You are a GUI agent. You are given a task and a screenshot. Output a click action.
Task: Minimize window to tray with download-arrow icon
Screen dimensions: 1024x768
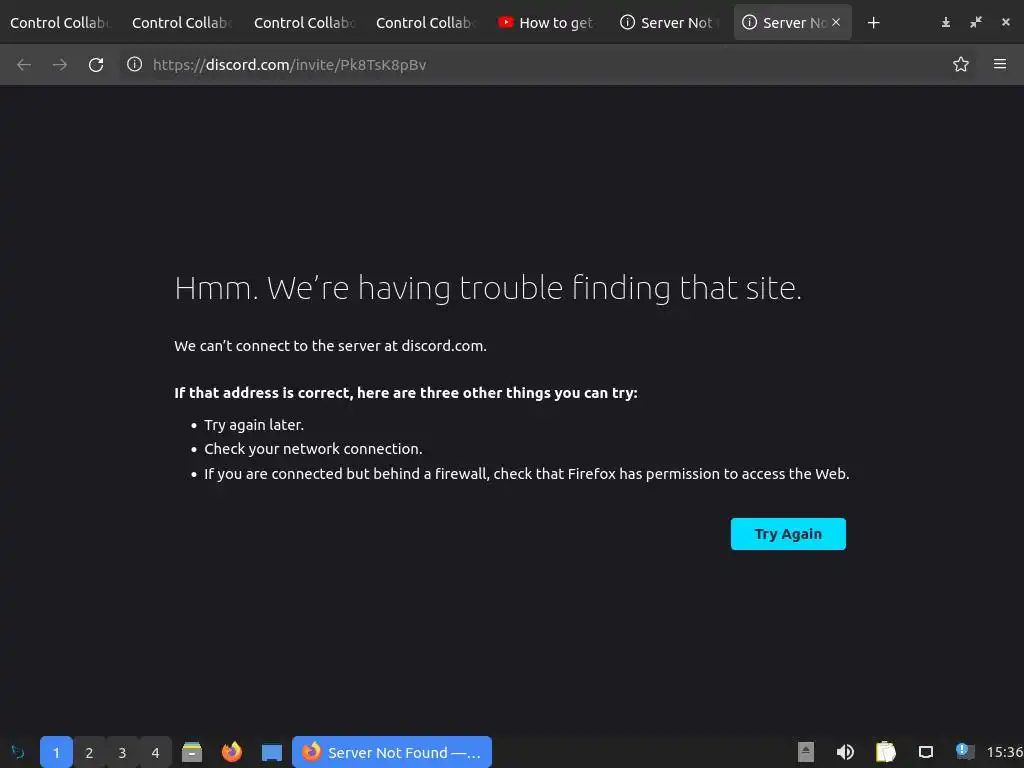tap(945, 23)
